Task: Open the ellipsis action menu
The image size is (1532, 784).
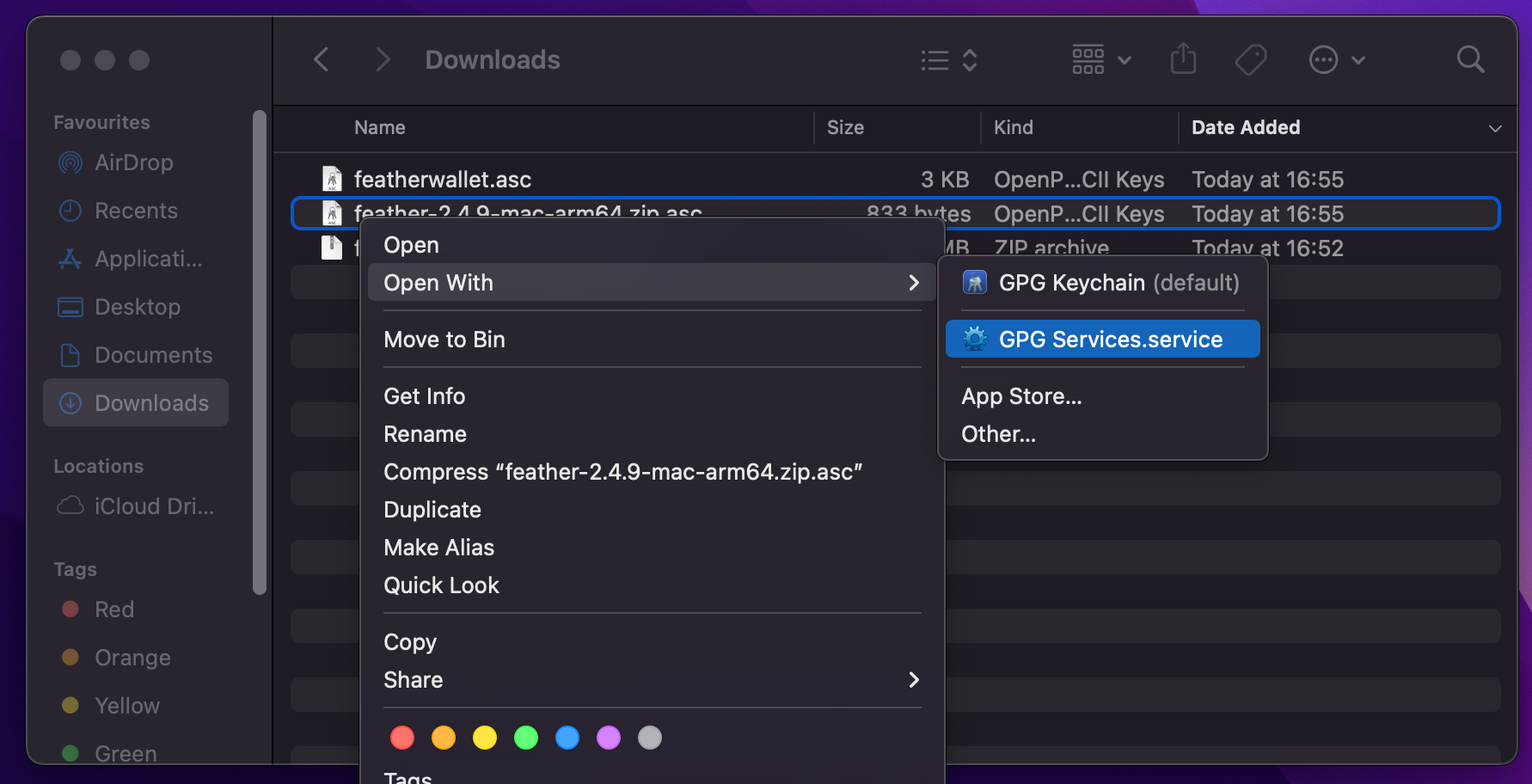Action: click(1324, 59)
